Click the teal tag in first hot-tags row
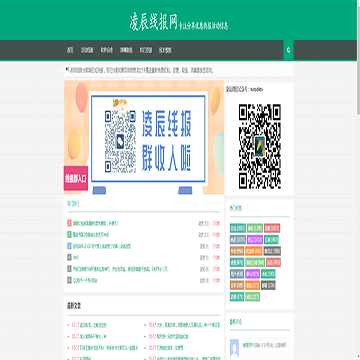Viewport: 360px width, 360px height. point(238,228)
